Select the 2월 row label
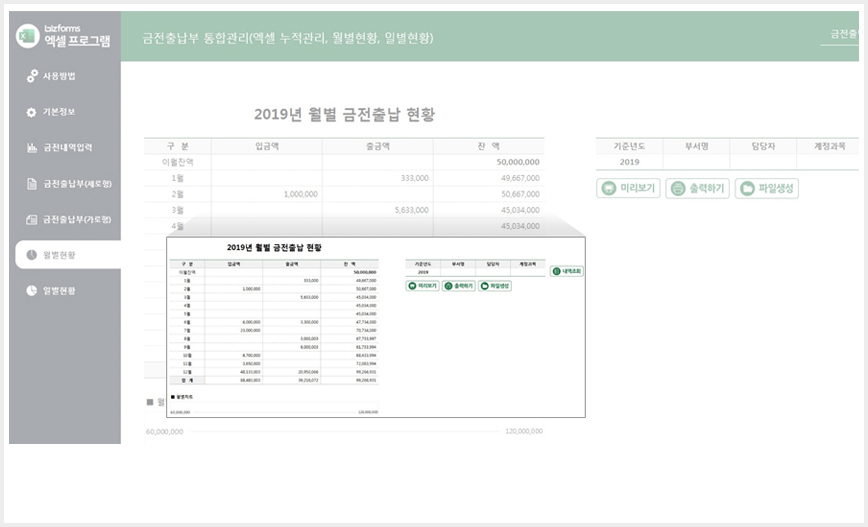Screen dimensions: 868x527 pos(178,194)
